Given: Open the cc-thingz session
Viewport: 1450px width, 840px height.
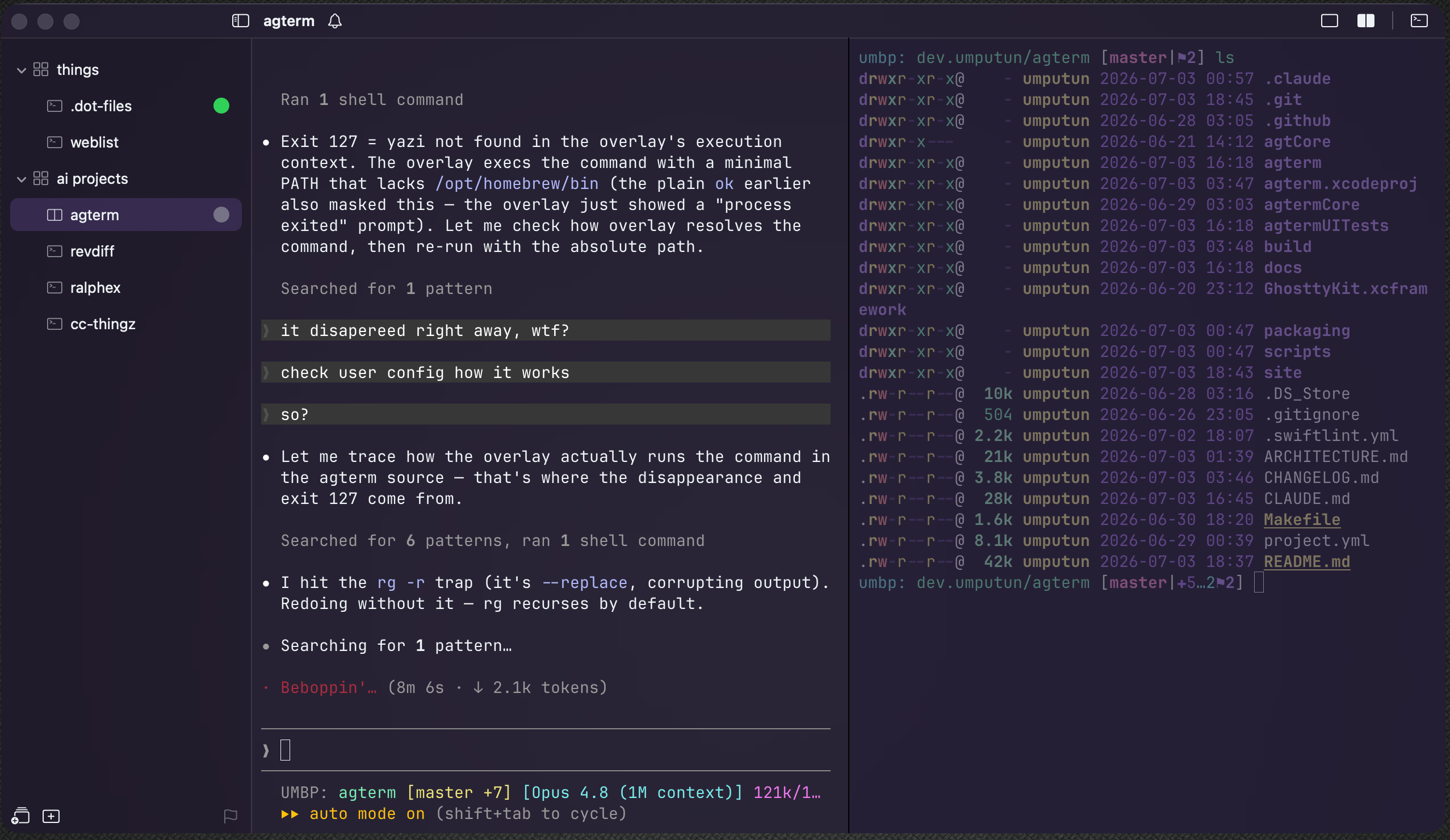Looking at the screenshot, I should click(x=126, y=324).
